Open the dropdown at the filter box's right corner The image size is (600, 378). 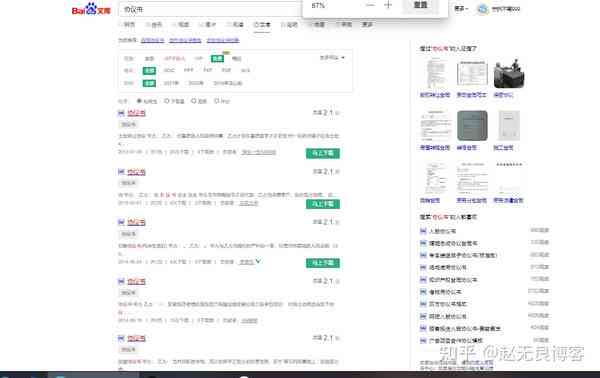(332, 58)
